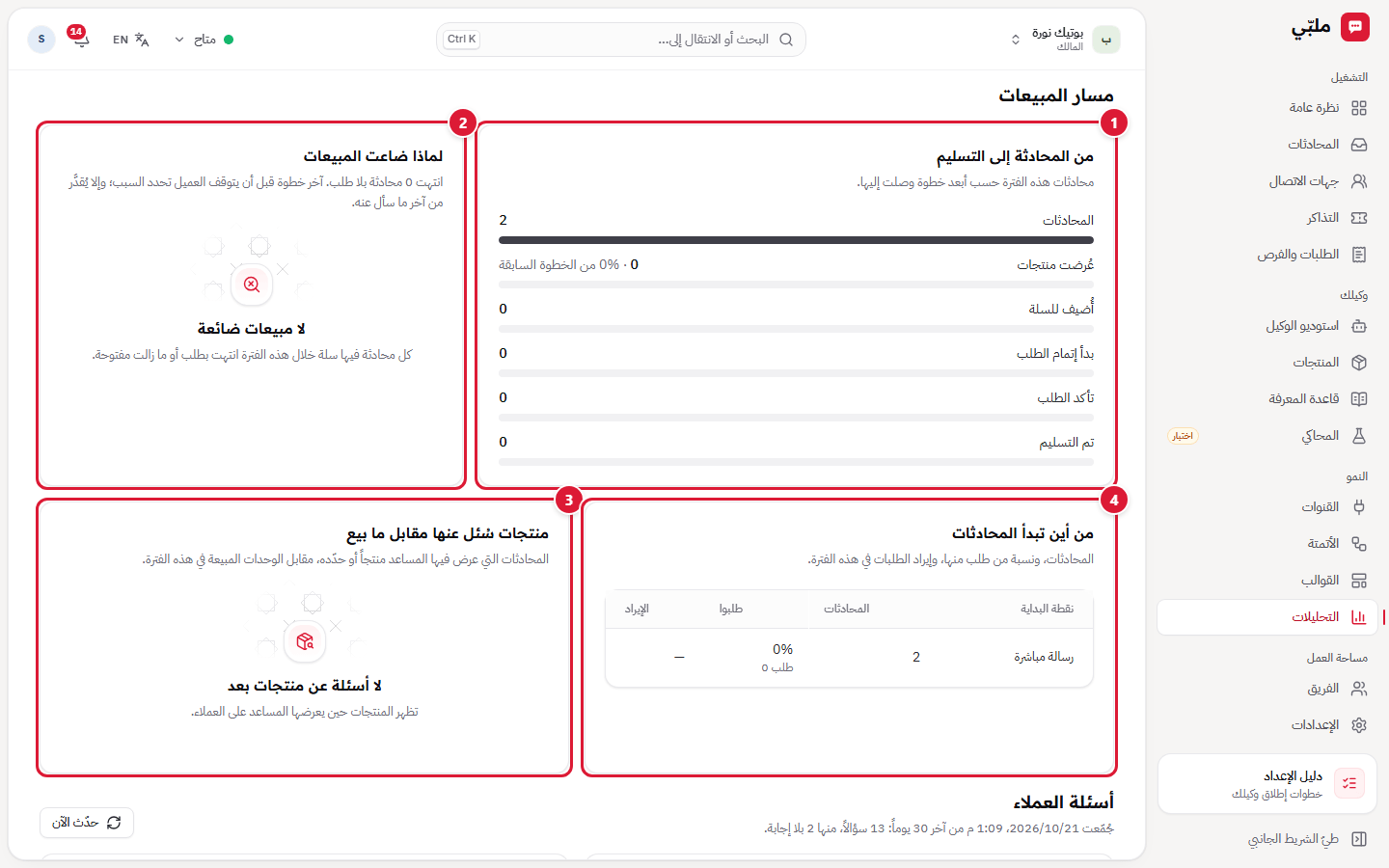Screen dimensions: 1389x868
Task: Click أسئلة العملاء section heading
Action: pyautogui.click(x=1063, y=801)
